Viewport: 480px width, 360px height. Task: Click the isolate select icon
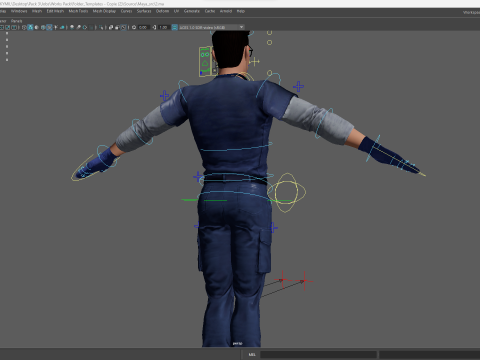click(101, 27)
